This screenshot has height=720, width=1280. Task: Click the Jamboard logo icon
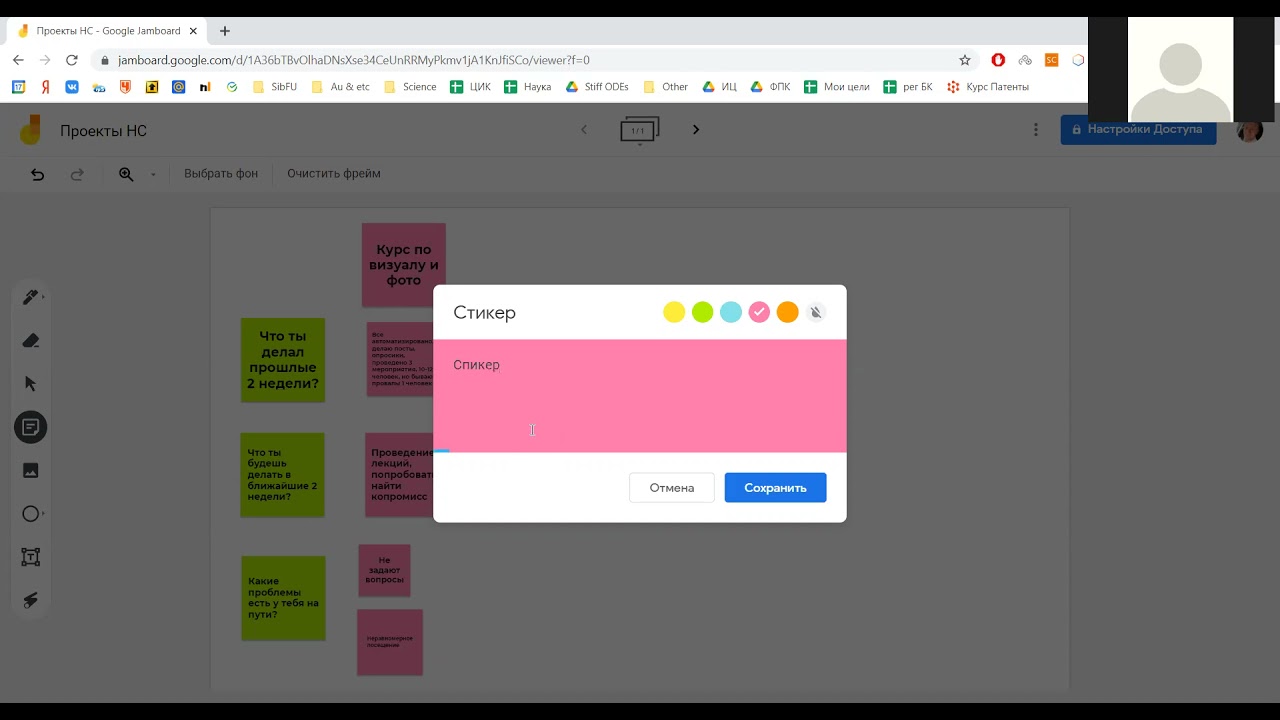click(31, 130)
